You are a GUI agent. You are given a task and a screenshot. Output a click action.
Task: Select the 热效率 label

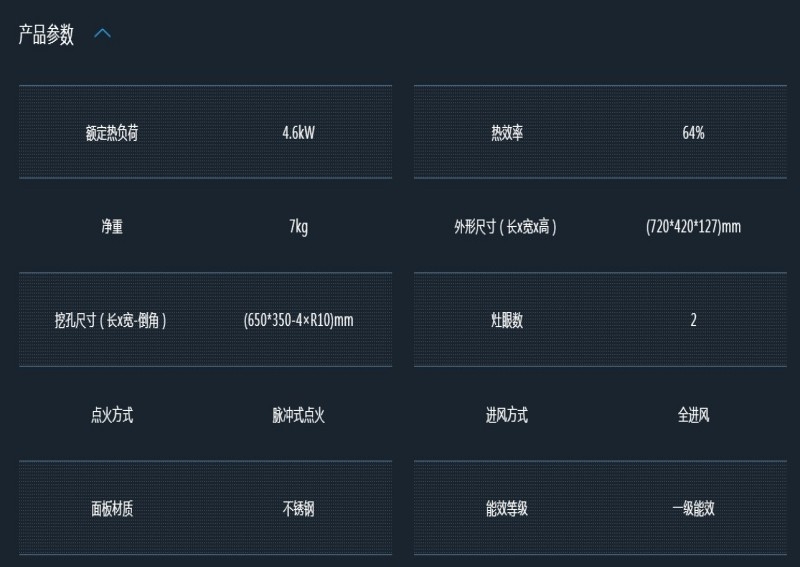(507, 133)
